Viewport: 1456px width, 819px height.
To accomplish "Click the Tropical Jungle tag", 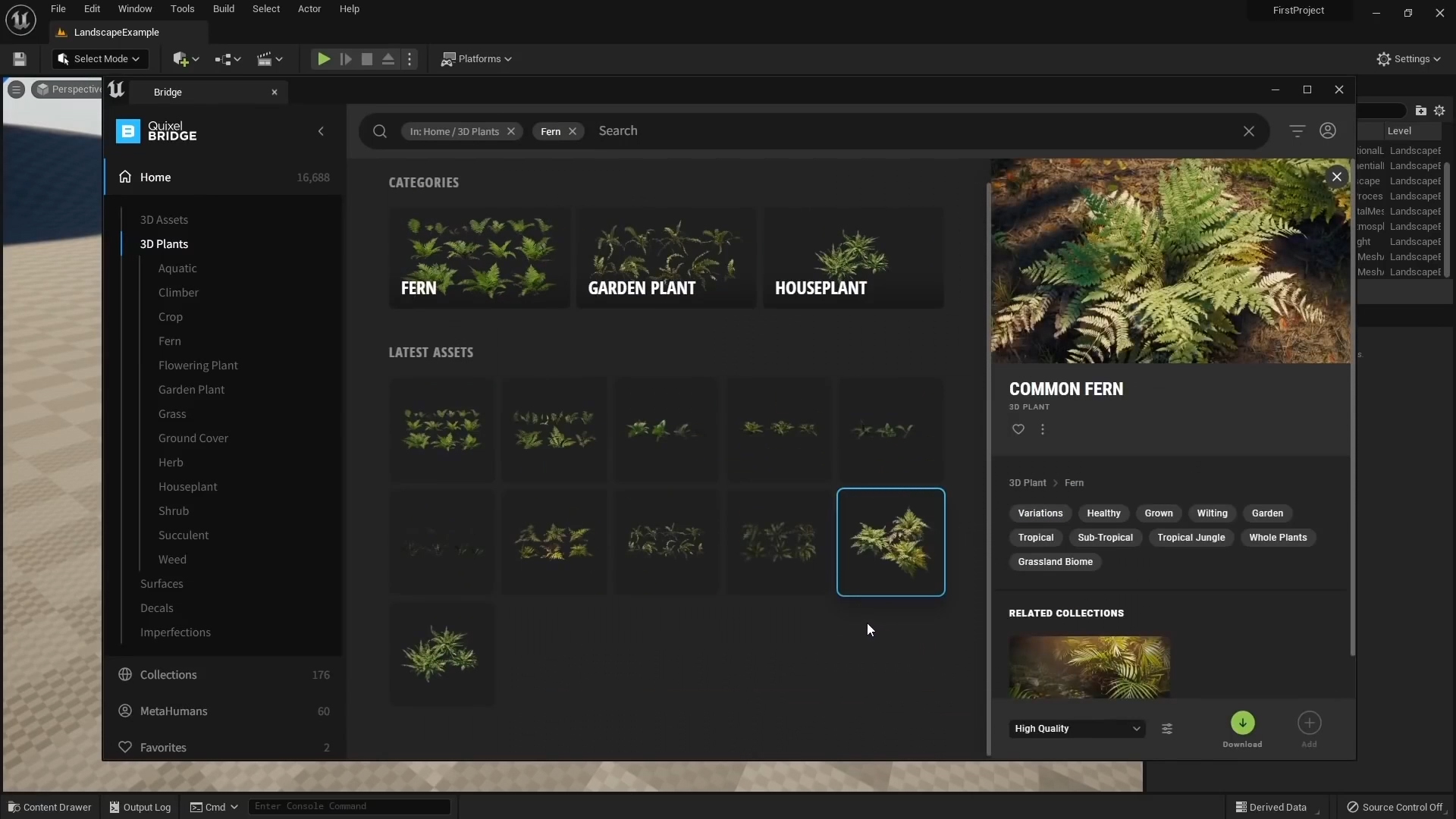I will click(1191, 537).
